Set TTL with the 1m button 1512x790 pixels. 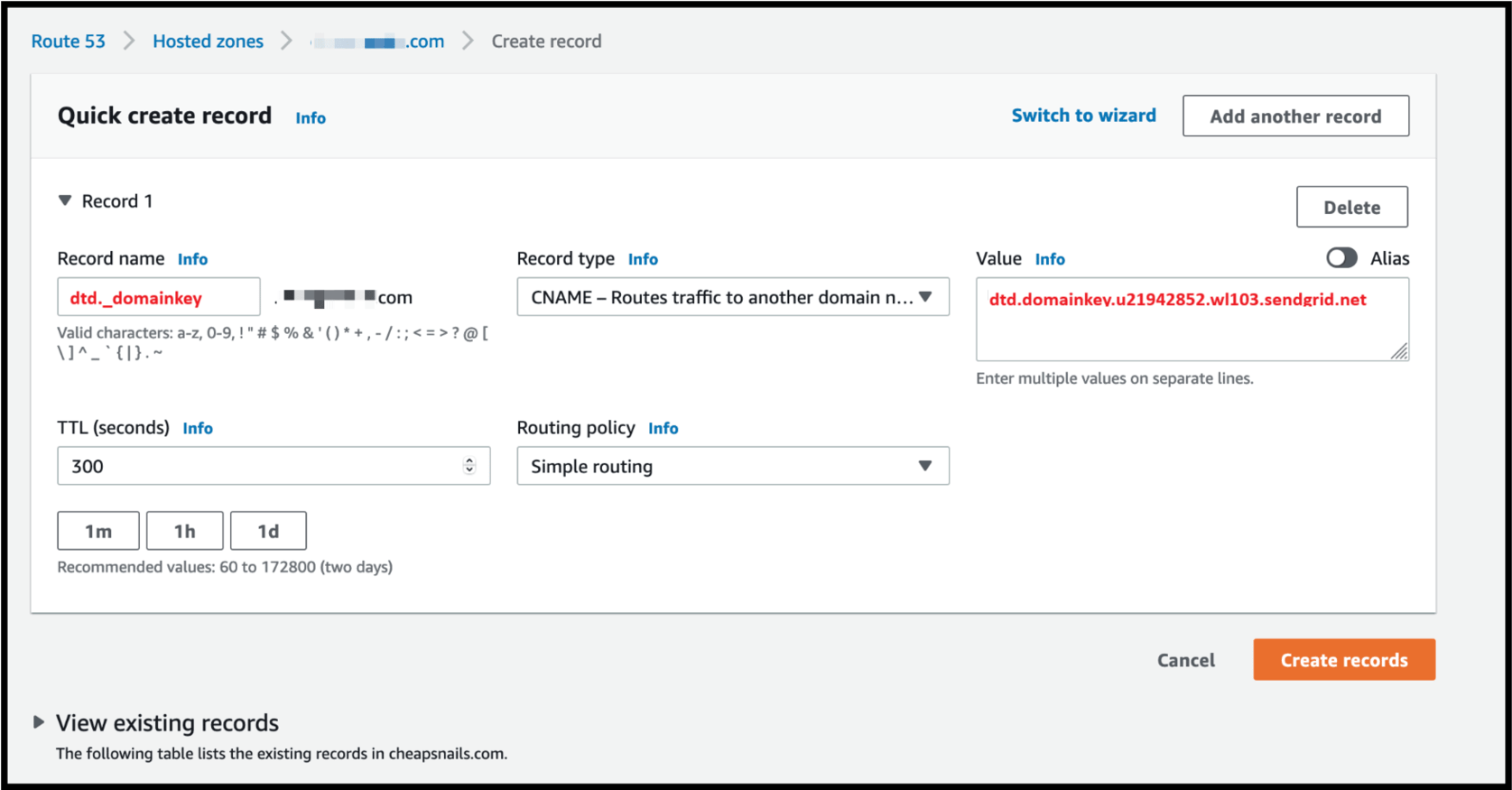pyautogui.click(x=98, y=531)
